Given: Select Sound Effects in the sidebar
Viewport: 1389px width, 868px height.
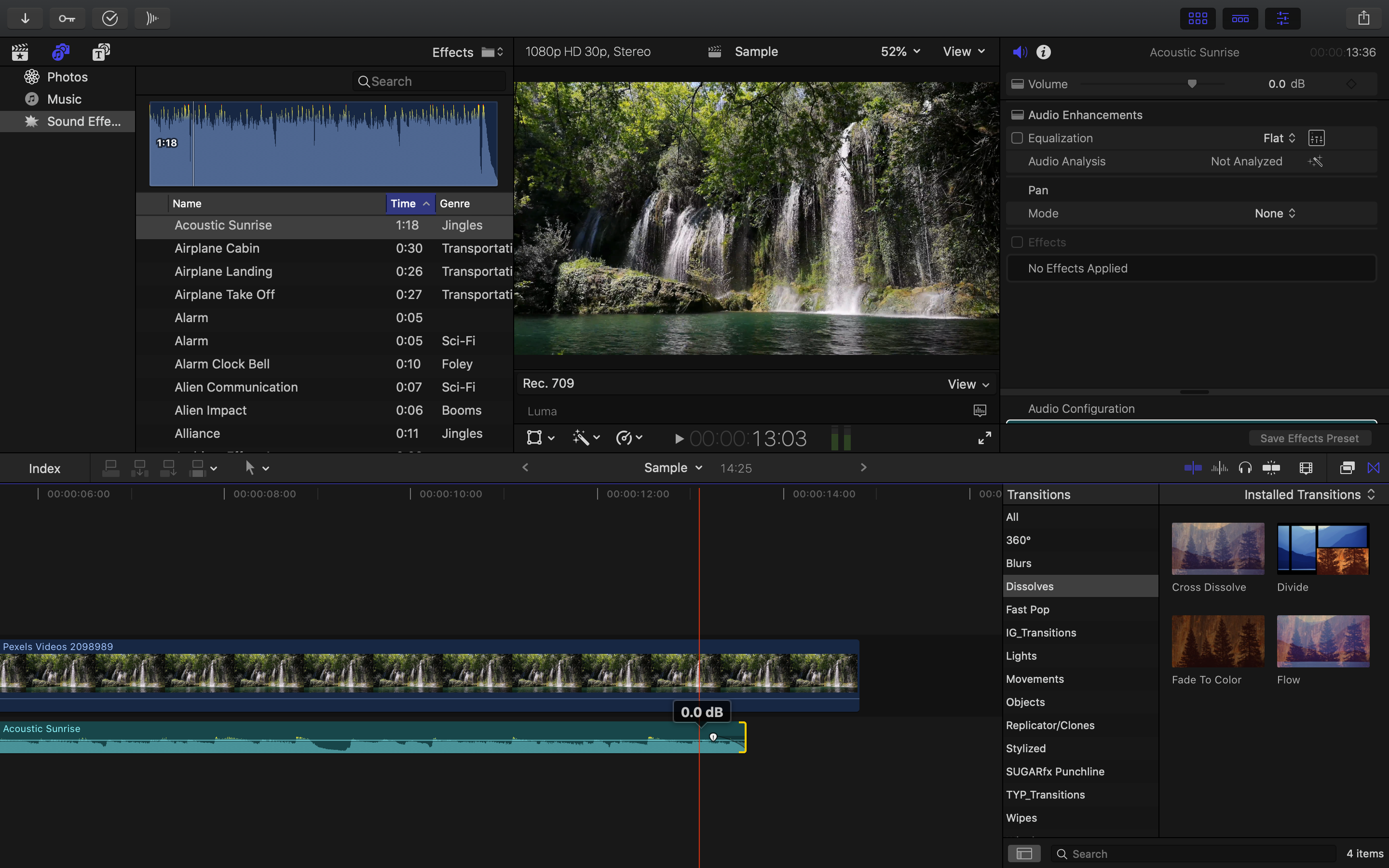Looking at the screenshot, I should tap(84, 121).
